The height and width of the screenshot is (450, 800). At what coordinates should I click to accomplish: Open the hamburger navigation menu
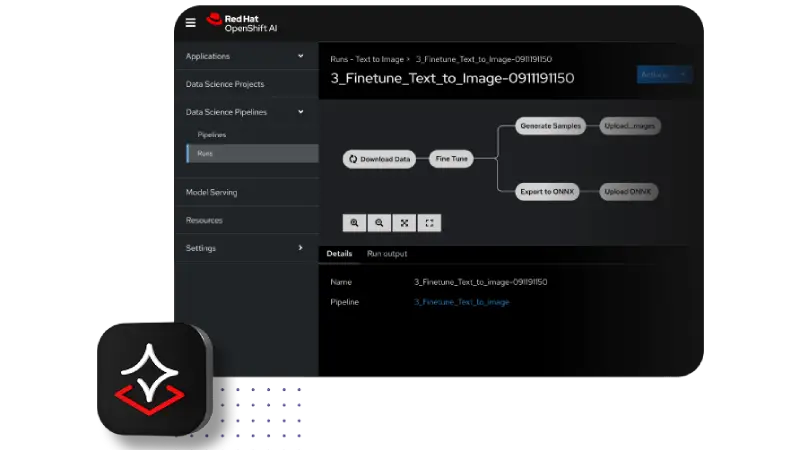click(191, 23)
